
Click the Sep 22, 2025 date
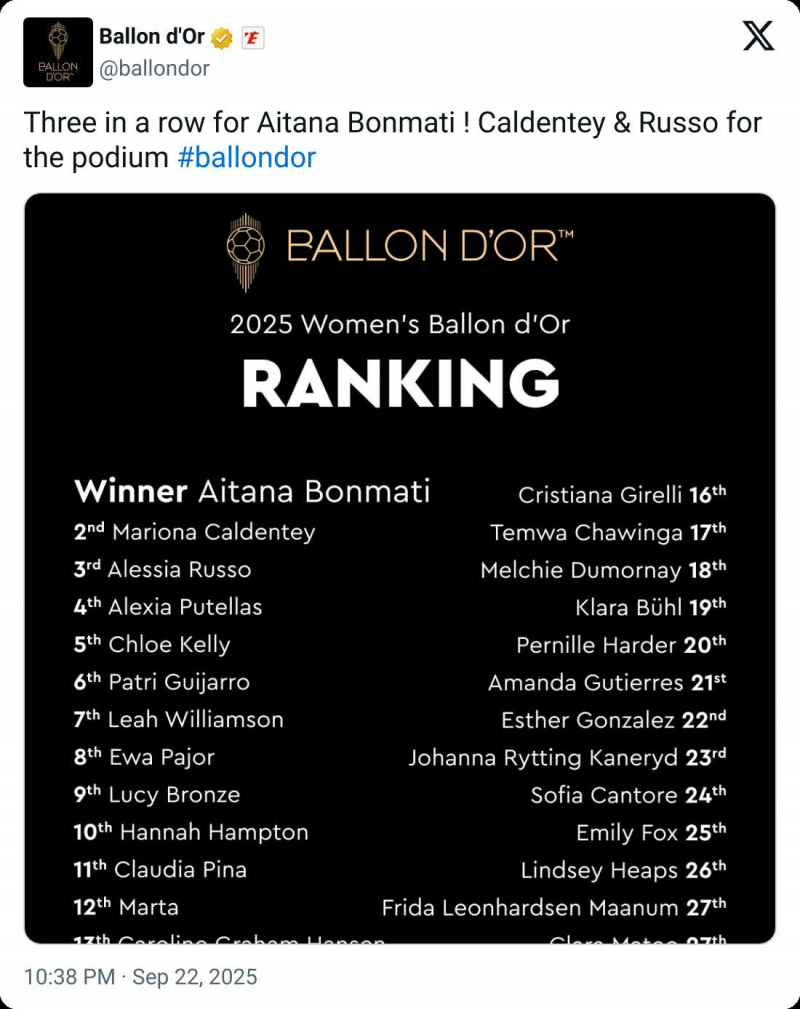point(194,977)
